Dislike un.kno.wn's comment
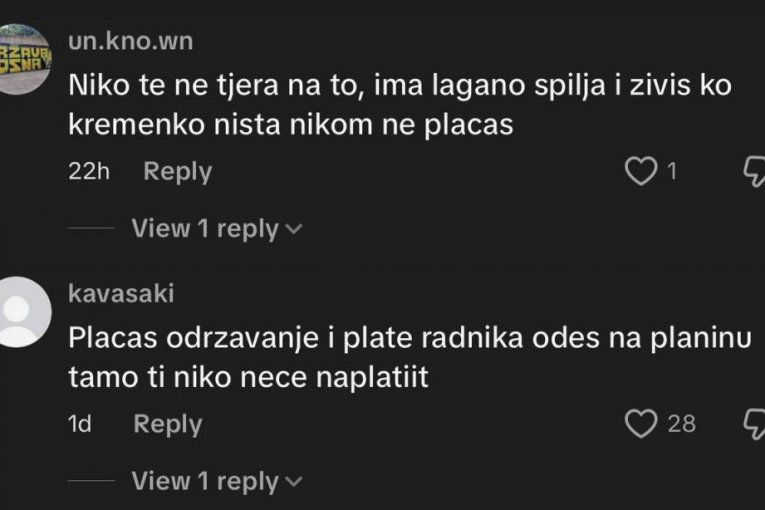This screenshot has width=765, height=510. tap(755, 172)
